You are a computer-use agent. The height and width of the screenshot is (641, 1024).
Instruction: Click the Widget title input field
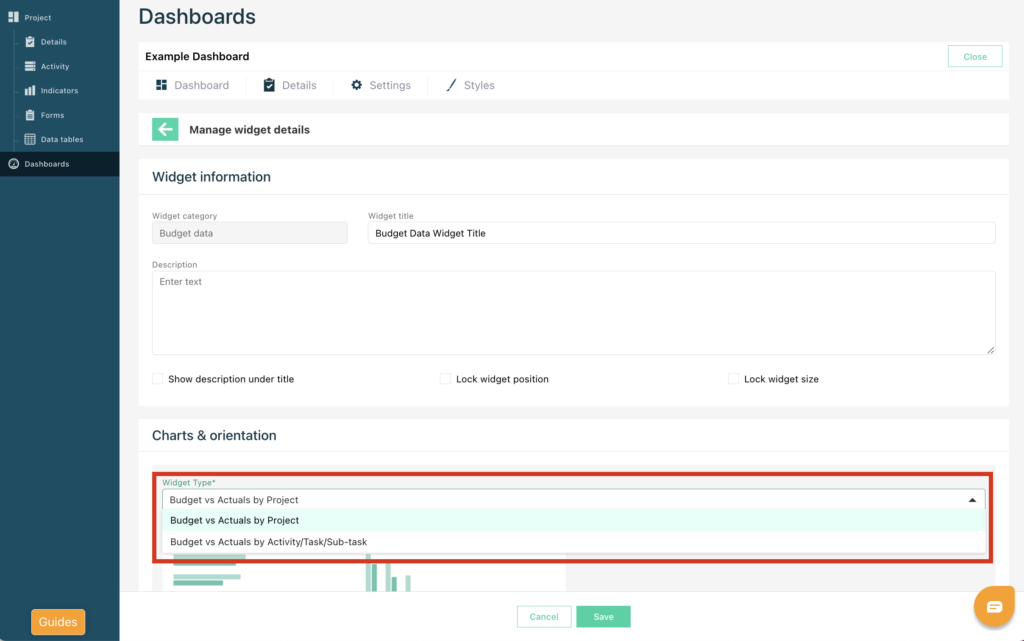click(x=681, y=233)
